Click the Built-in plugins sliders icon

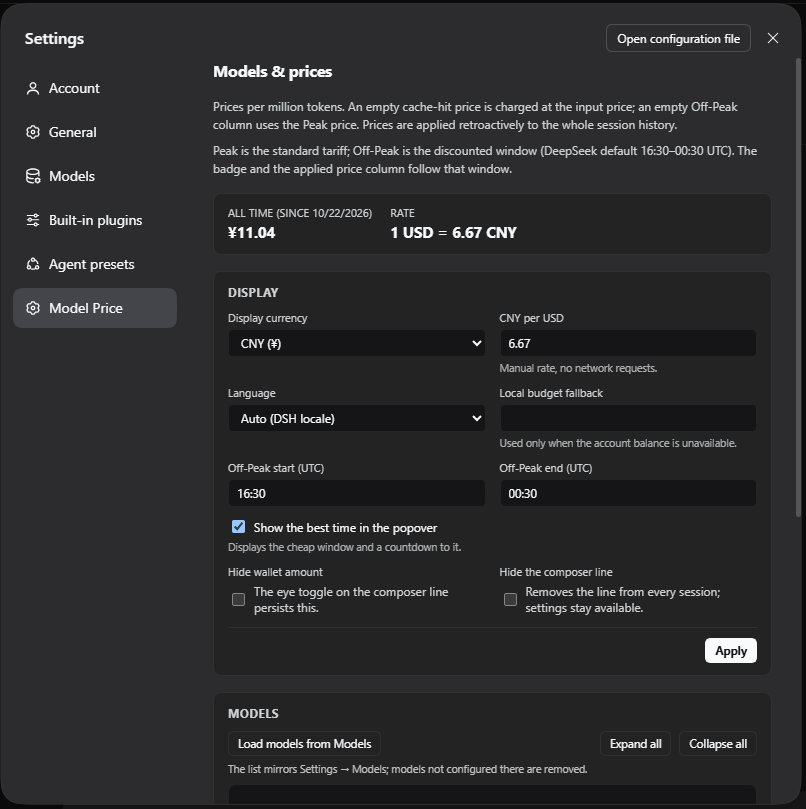(x=33, y=220)
